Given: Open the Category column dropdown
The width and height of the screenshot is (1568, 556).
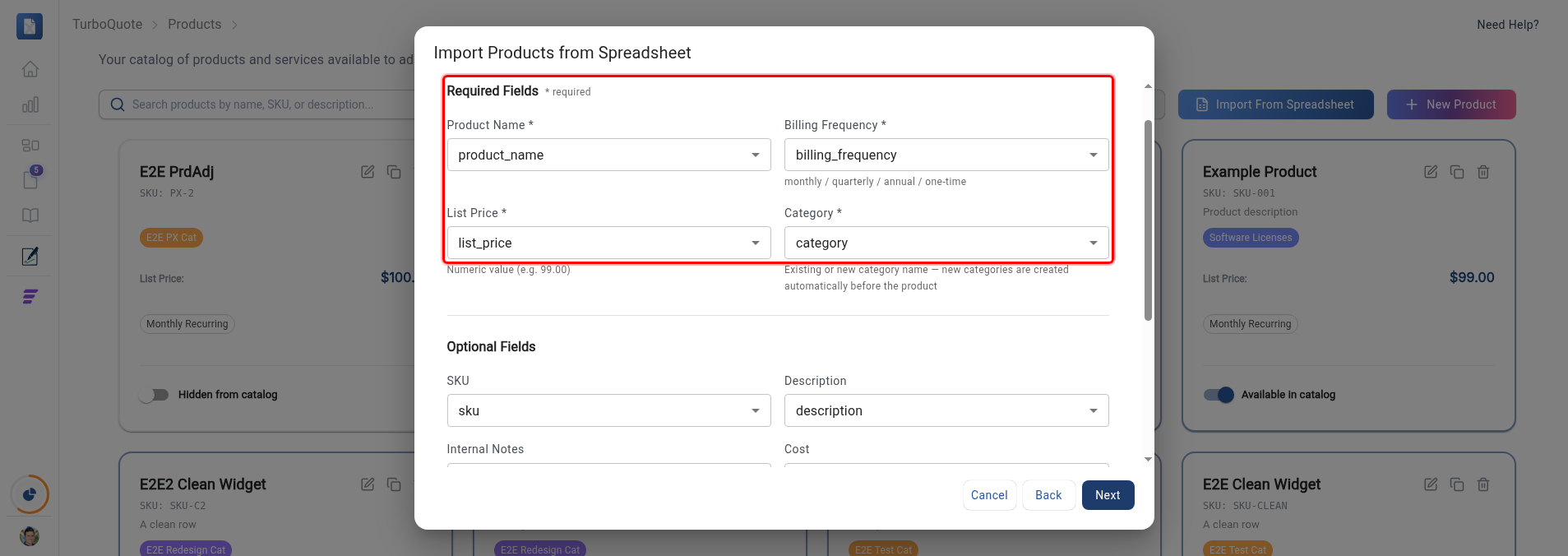Looking at the screenshot, I should (x=946, y=243).
